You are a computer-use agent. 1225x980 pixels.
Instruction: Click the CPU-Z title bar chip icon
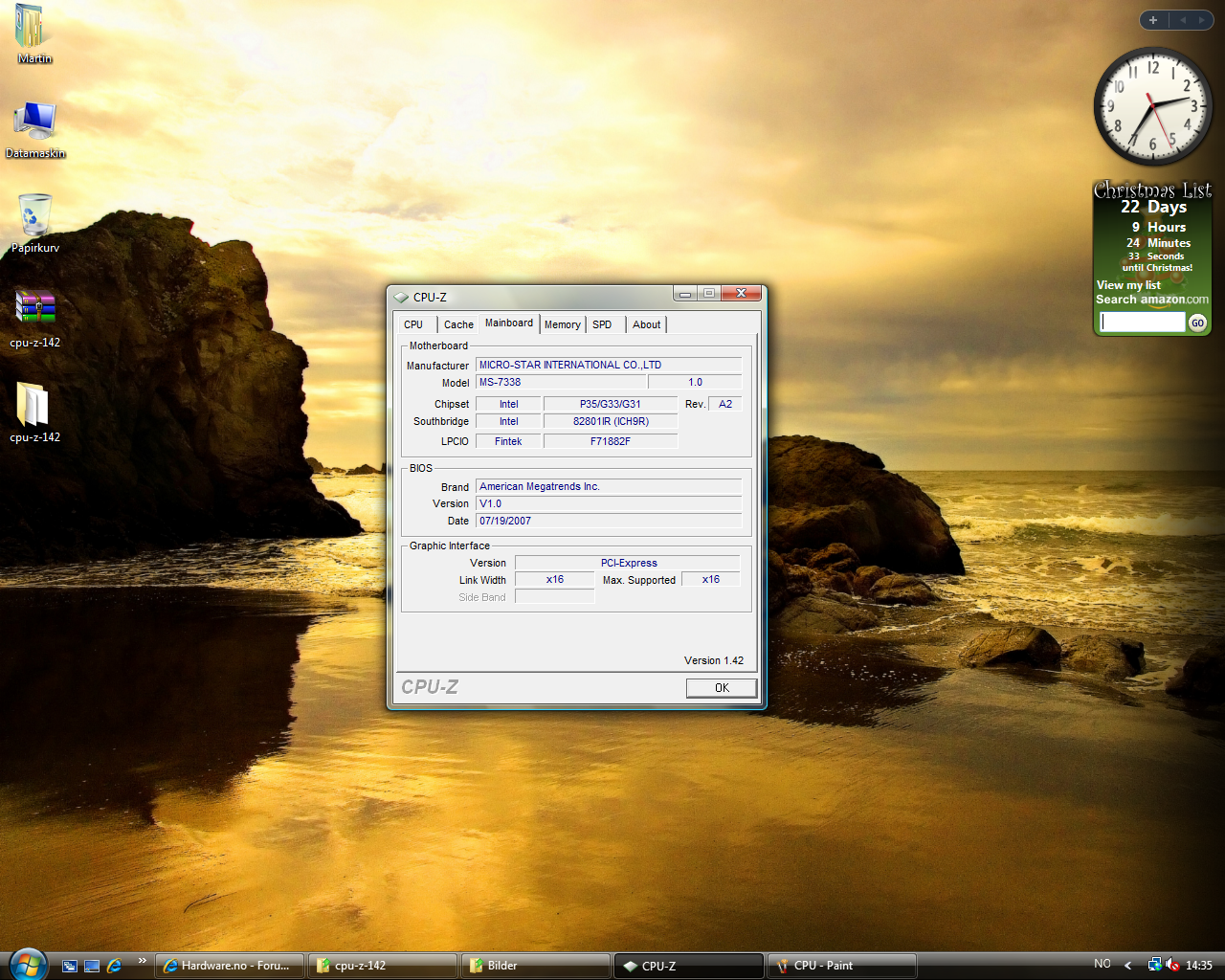[x=401, y=298]
